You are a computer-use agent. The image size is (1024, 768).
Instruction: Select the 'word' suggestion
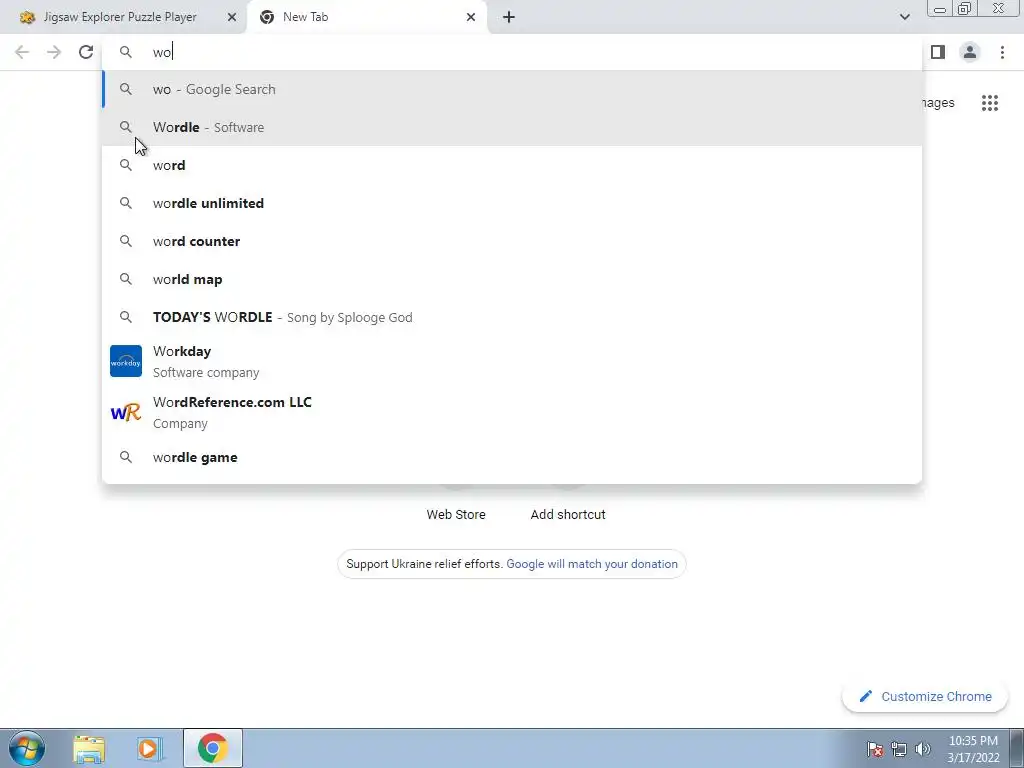512,165
